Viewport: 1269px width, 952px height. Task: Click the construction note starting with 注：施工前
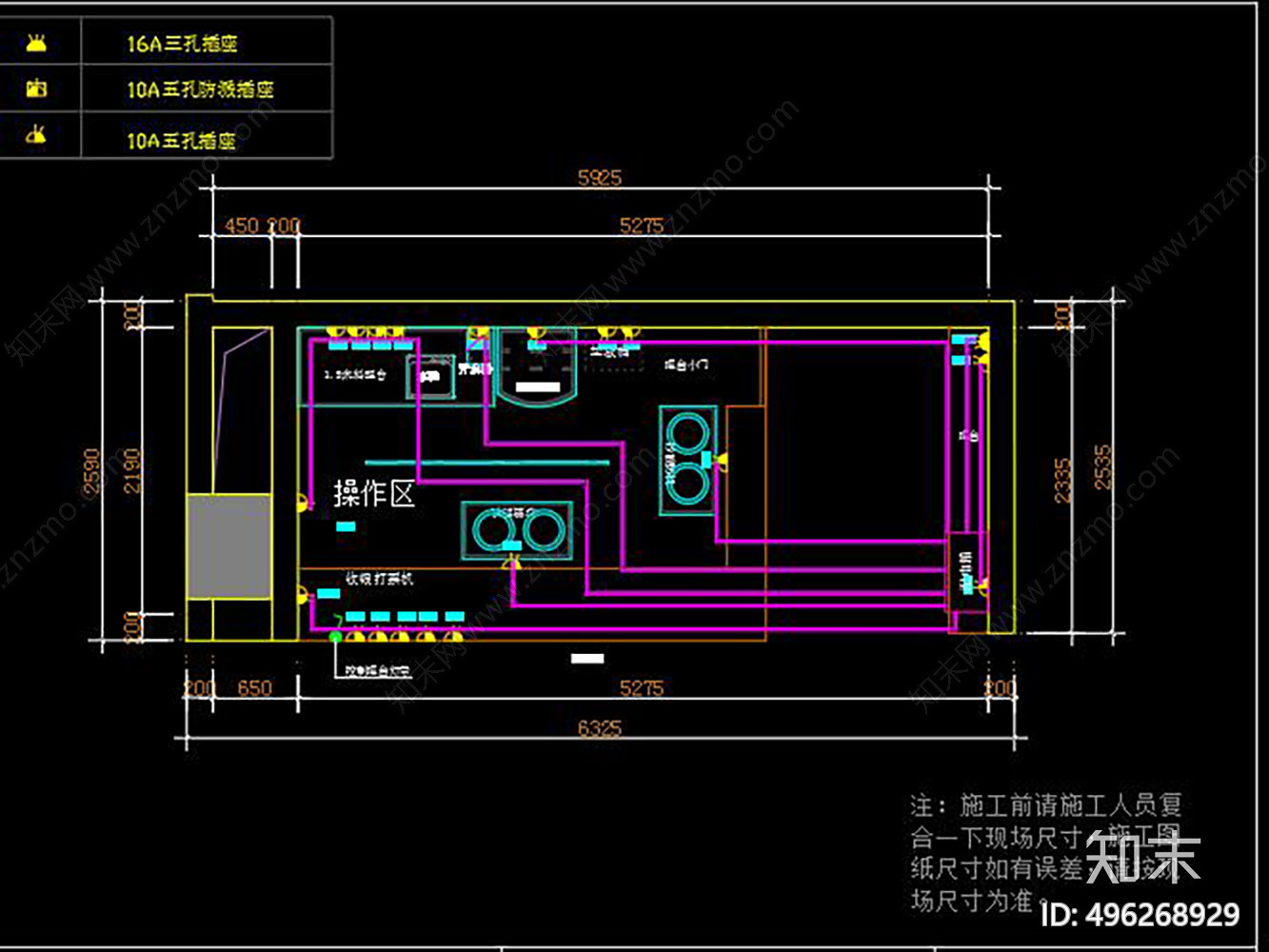tap(1045, 853)
